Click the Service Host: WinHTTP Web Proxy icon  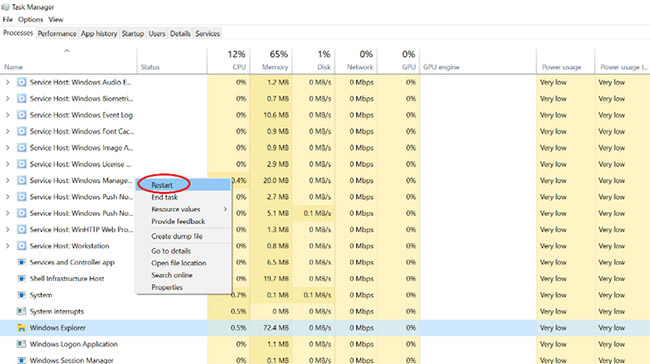coord(21,229)
